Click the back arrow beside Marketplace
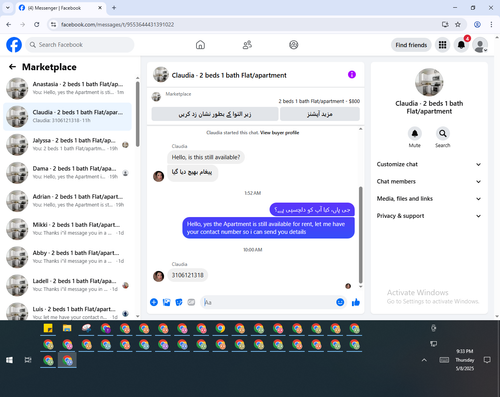Screen dimensions: 500x397 pos(12,67)
